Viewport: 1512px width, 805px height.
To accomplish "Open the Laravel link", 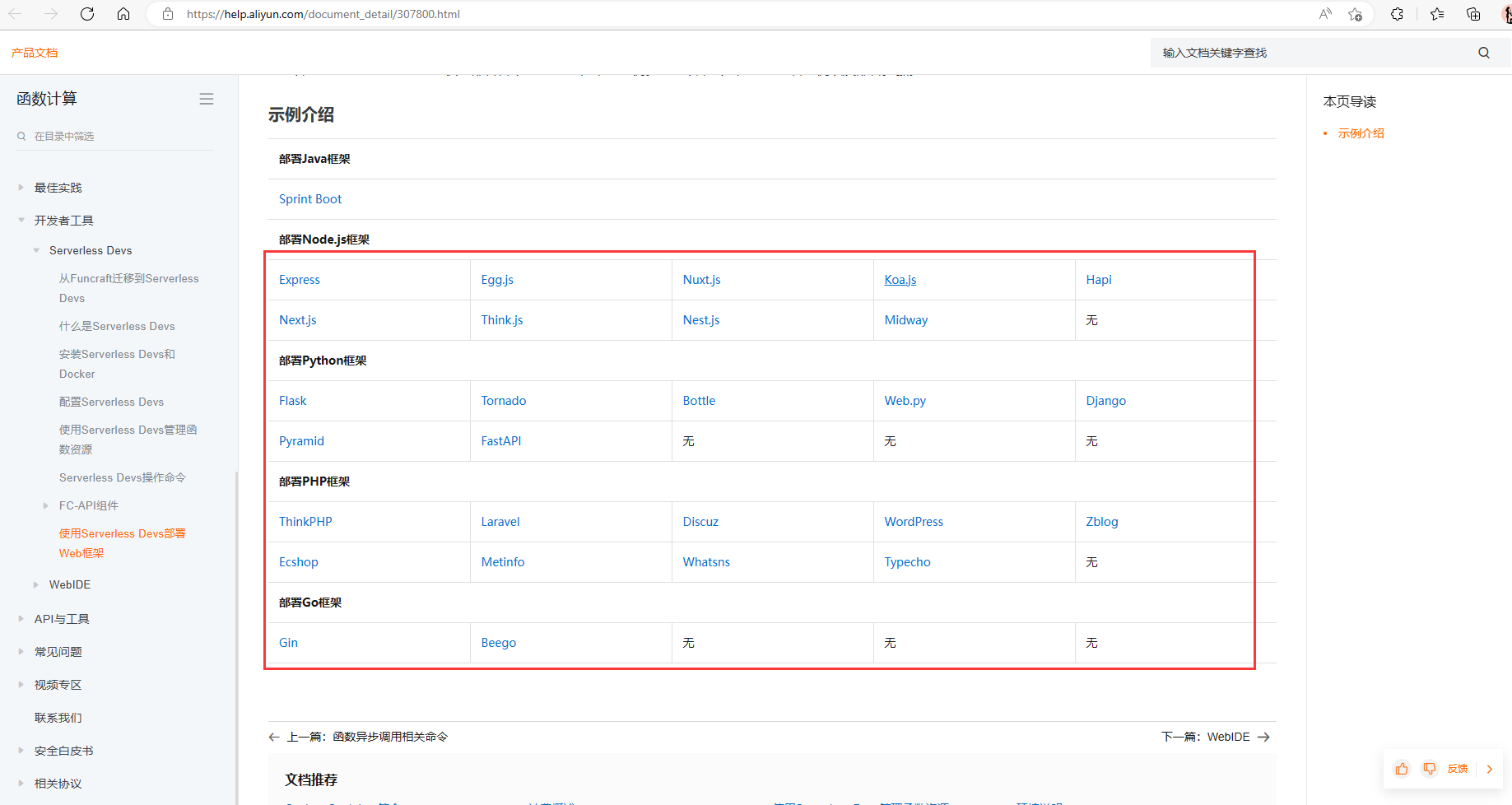I will 500,522.
